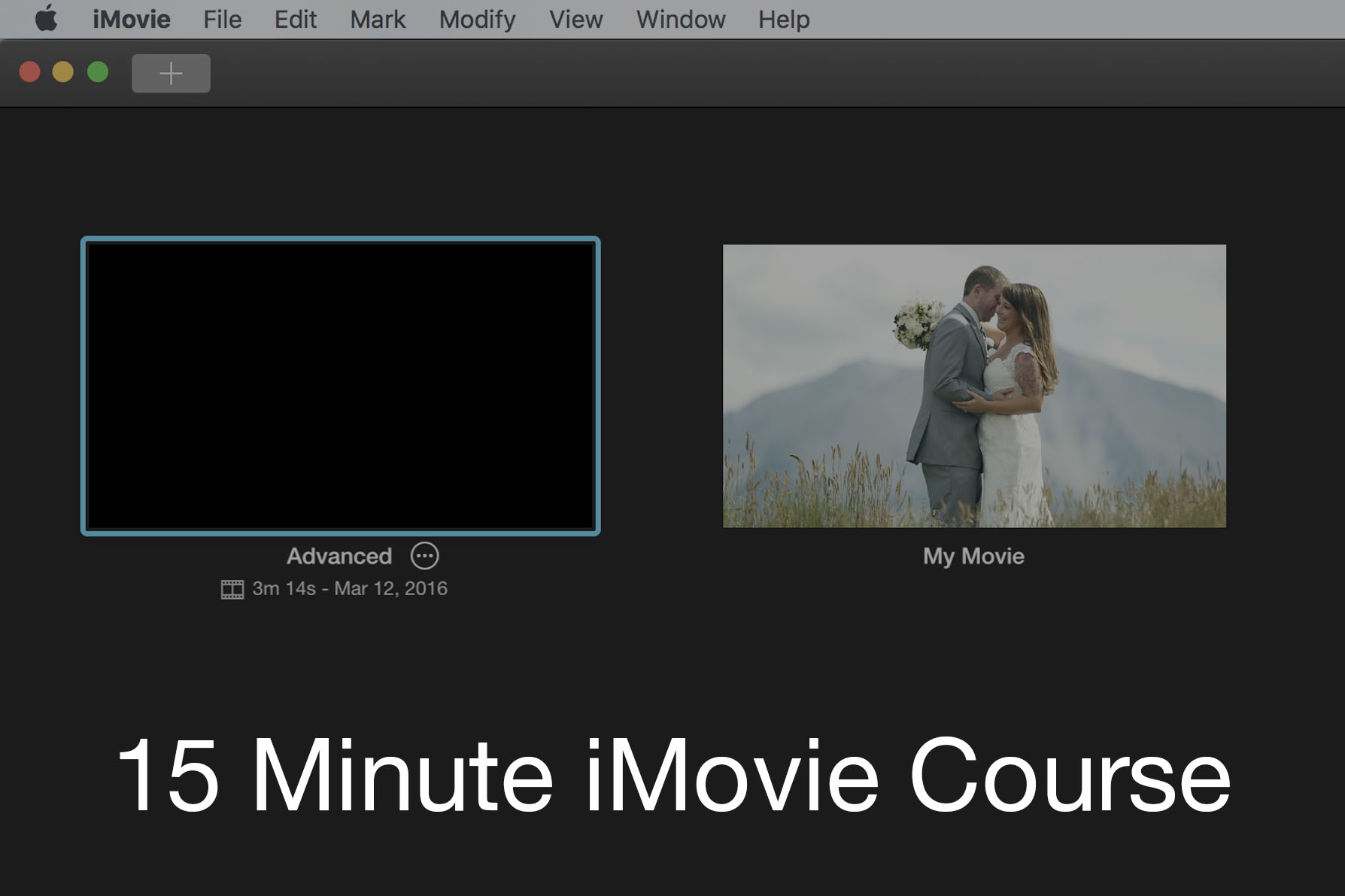Viewport: 1345px width, 896px height.
Task: Click the My Movie project title
Action: pyautogui.click(x=973, y=556)
